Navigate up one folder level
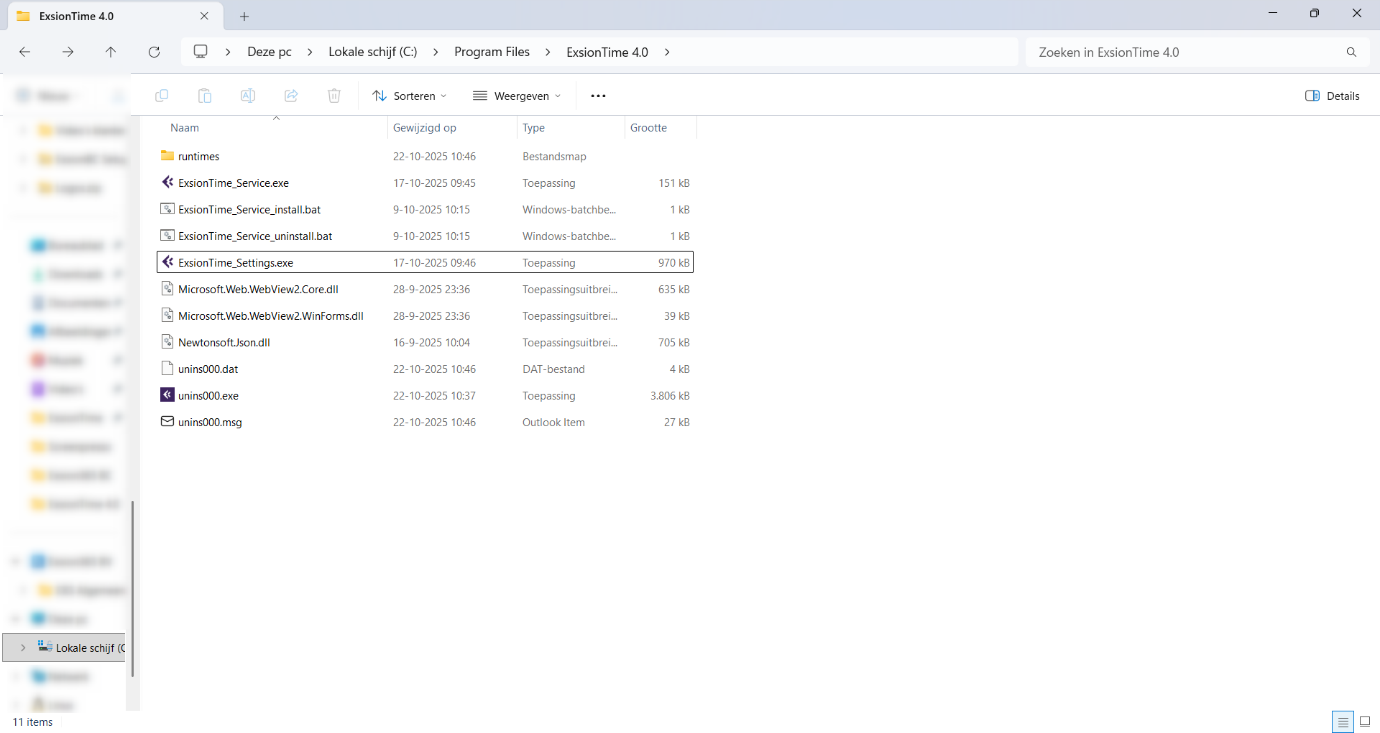This screenshot has width=1380, height=733. tap(111, 52)
